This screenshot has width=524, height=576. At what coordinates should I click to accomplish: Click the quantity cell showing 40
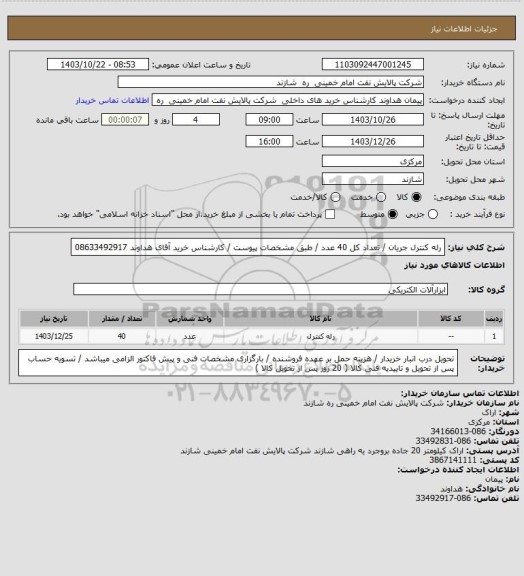tap(122, 336)
